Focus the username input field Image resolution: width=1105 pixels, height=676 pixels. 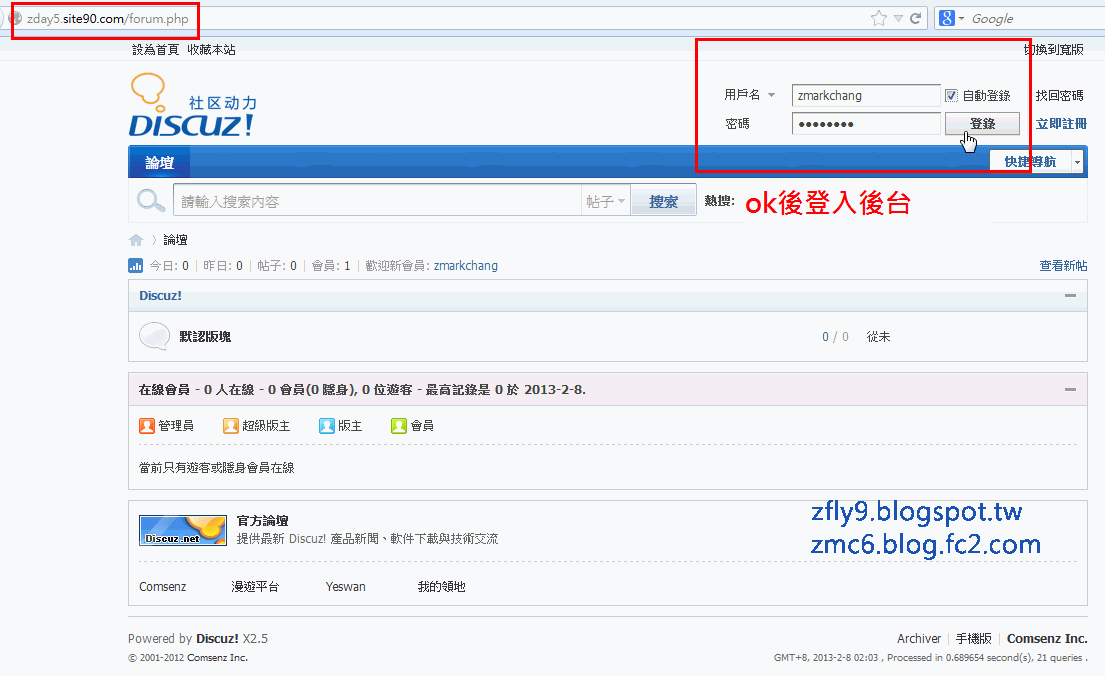click(x=865, y=95)
